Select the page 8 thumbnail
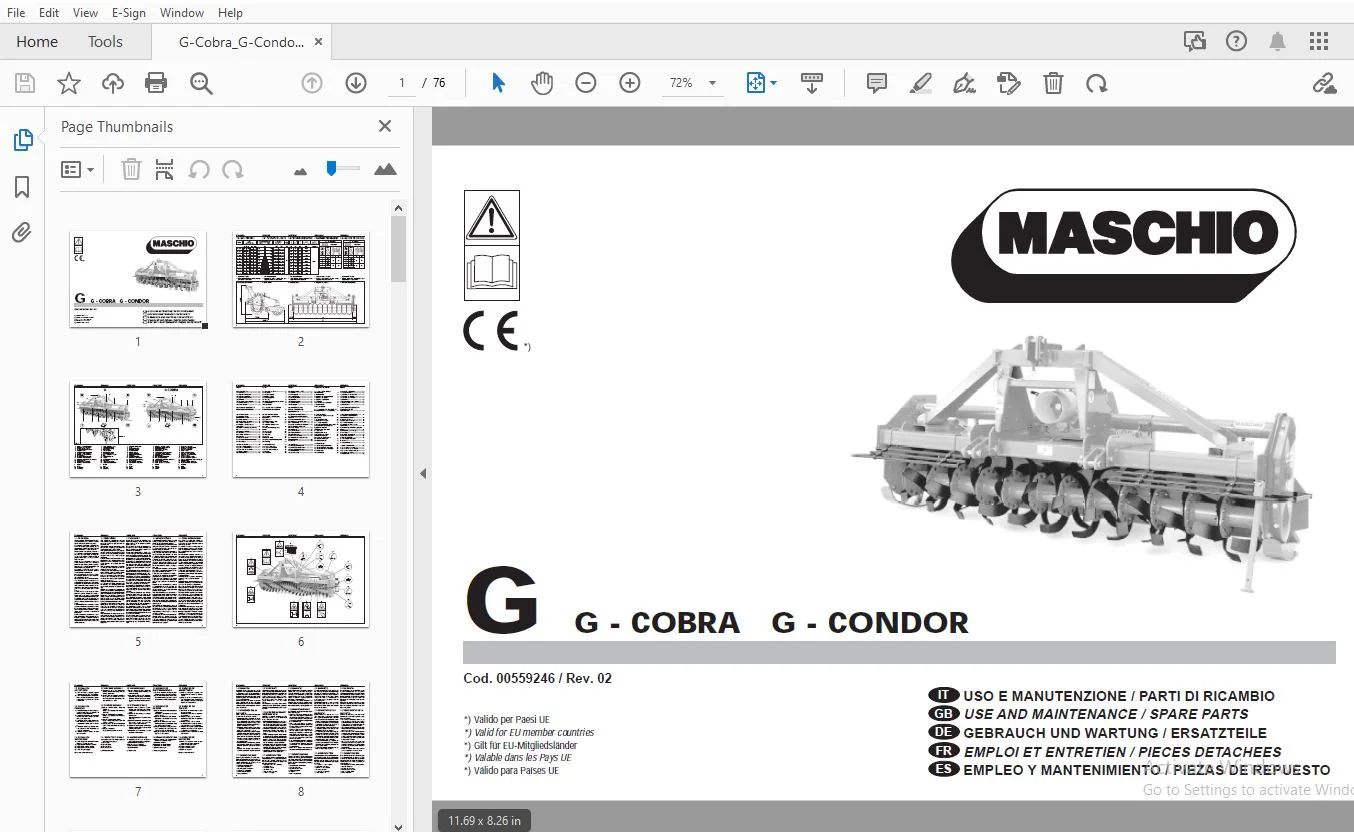Screen dimensions: 1354x832 [x=301, y=729]
